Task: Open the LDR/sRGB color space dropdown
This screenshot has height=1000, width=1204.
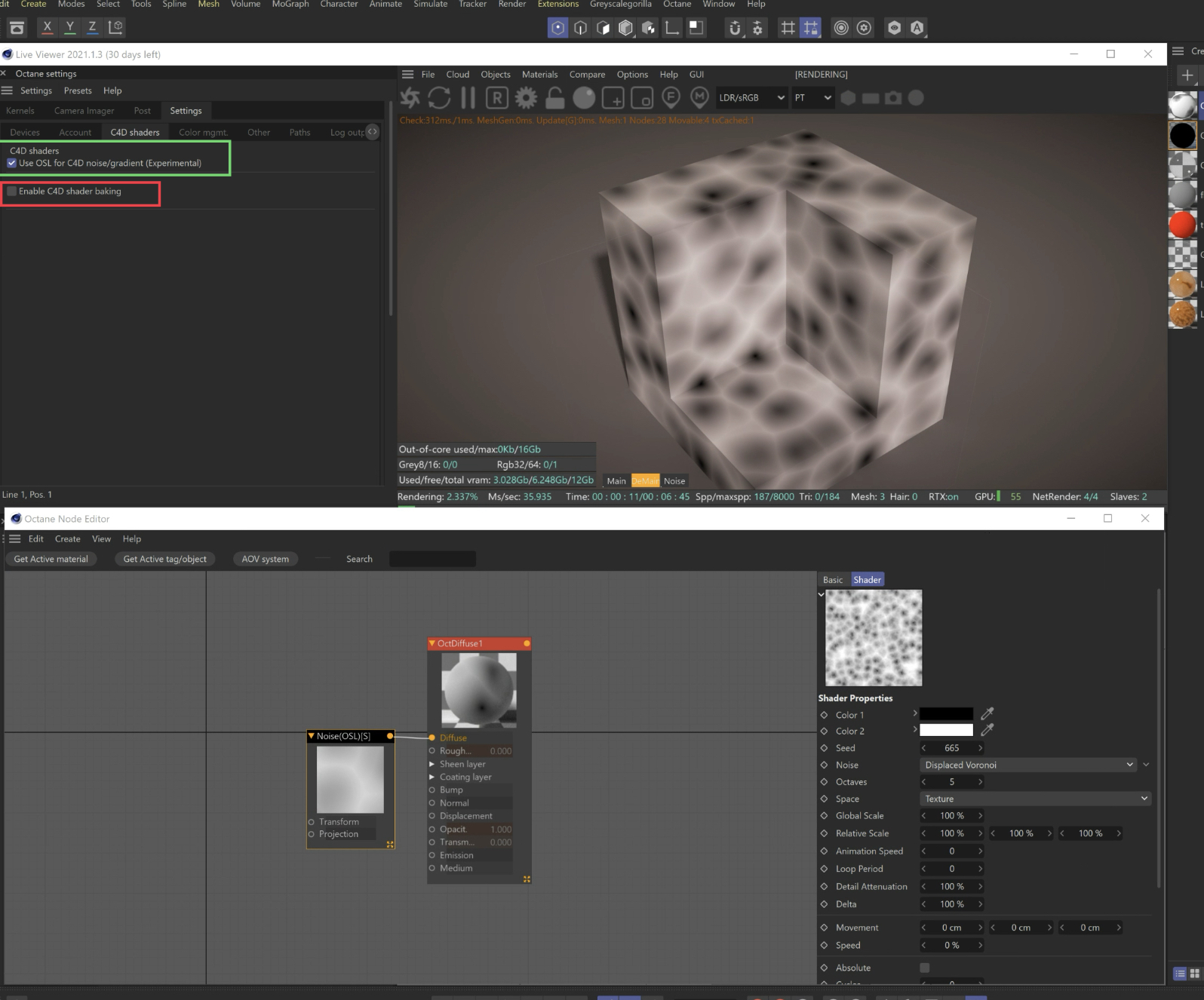Action: coord(751,98)
